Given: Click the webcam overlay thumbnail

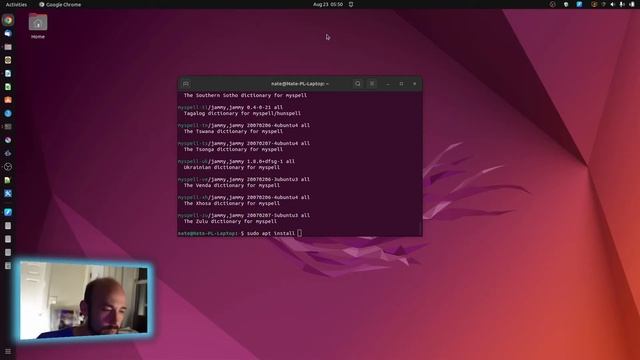Looking at the screenshot, I should pyautogui.click(x=84, y=301).
